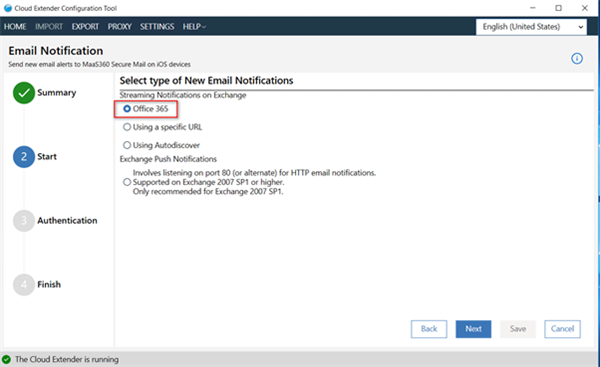Open the English (United States) language dropdown

pyautogui.click(x=531, y=27)
